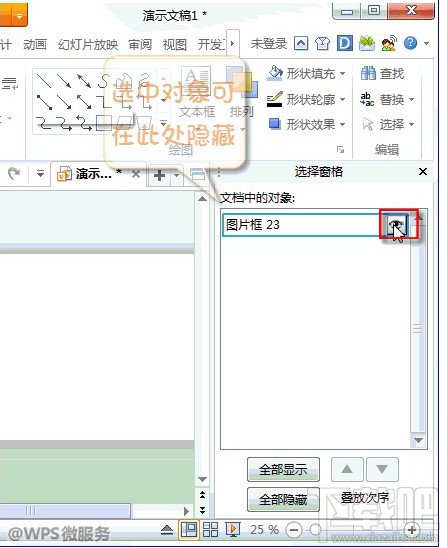Open the 动画 ribbon tab

(x=35, y=44)
